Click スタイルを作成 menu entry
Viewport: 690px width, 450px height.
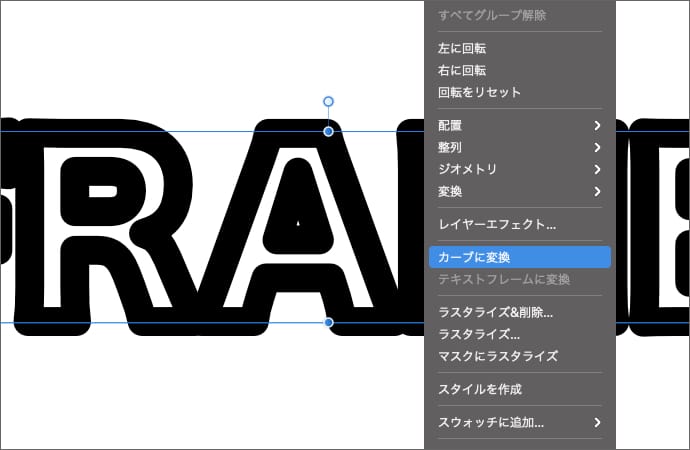[x=480, y=389]
